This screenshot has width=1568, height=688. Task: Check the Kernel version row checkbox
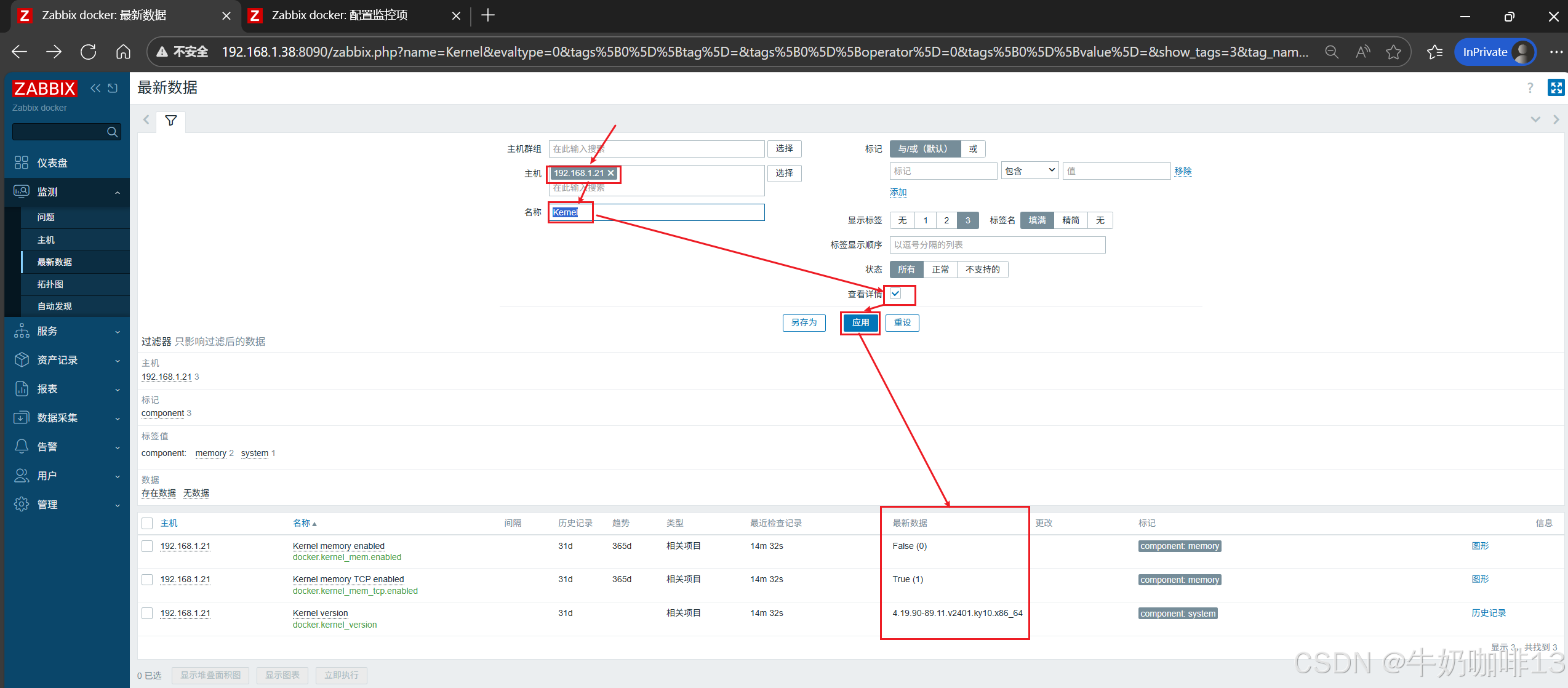(147, 613)
